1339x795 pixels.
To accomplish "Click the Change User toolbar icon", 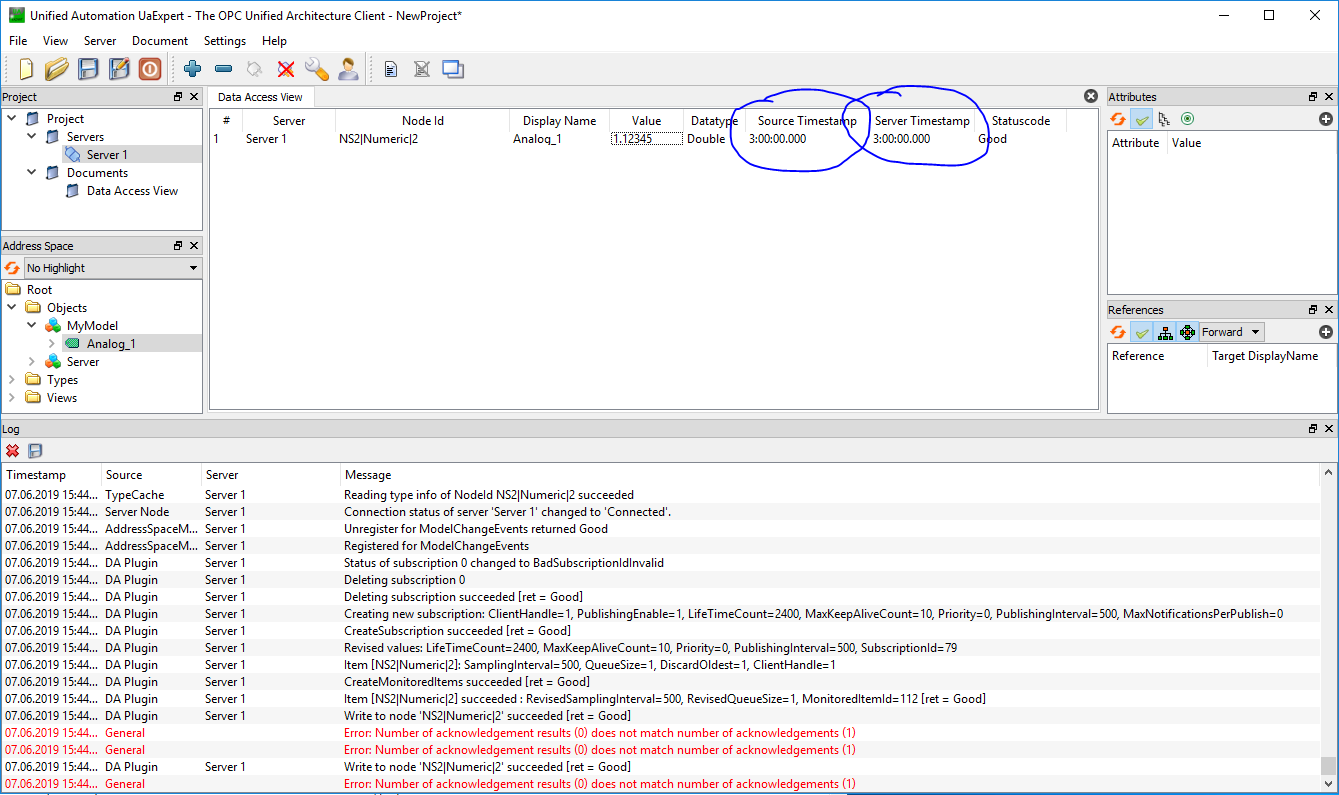I will coord(347,69).
